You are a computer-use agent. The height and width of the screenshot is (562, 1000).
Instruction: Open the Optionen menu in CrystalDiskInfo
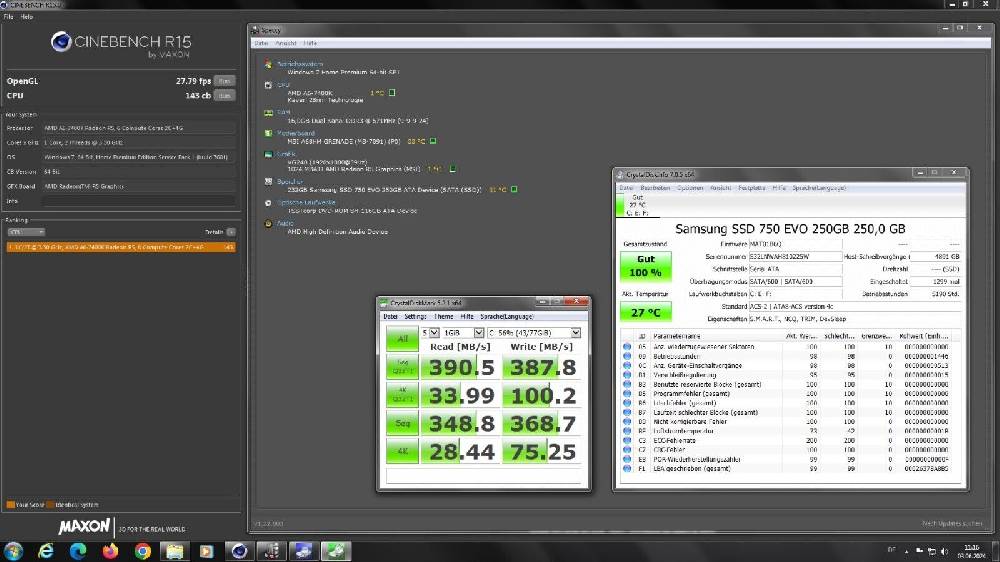(689, 188)
